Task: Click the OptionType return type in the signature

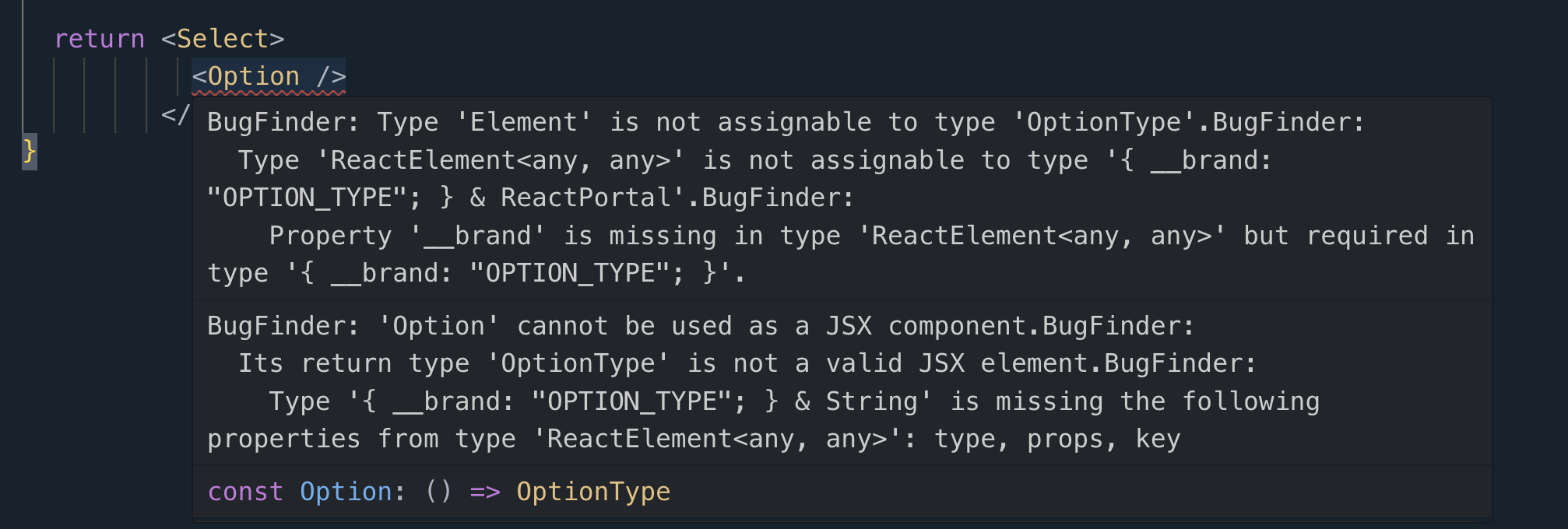Action: coord(593,492)
